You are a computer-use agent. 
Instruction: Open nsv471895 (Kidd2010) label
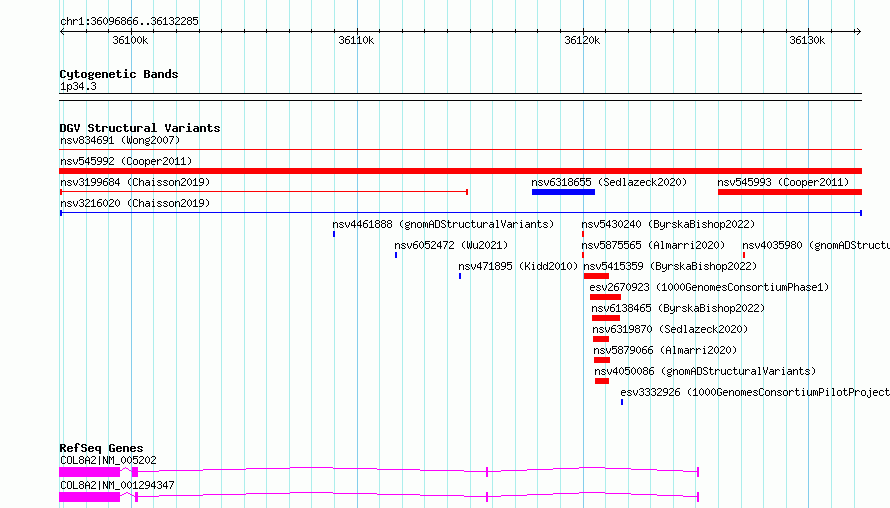[x=518, y=266]
